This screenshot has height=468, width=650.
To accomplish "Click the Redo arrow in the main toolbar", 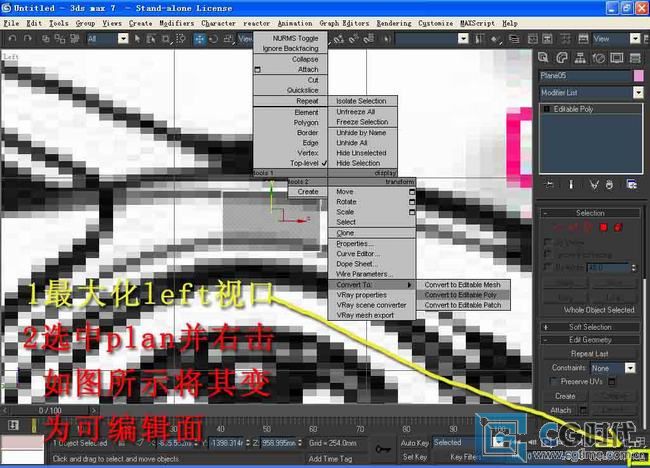I will point(28,39).
